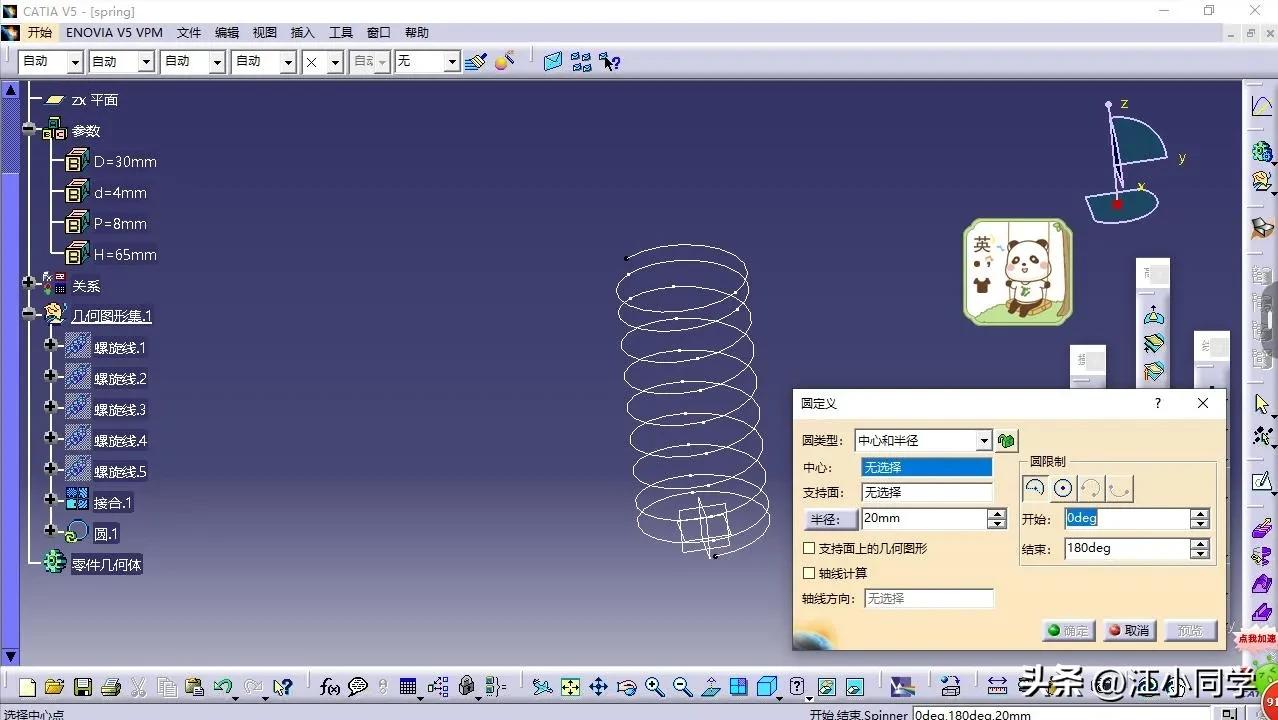Enable 支持面上的几何图形 checkbox
The height and width of the screenshot is (720, 1278).
tap(810, 548)
